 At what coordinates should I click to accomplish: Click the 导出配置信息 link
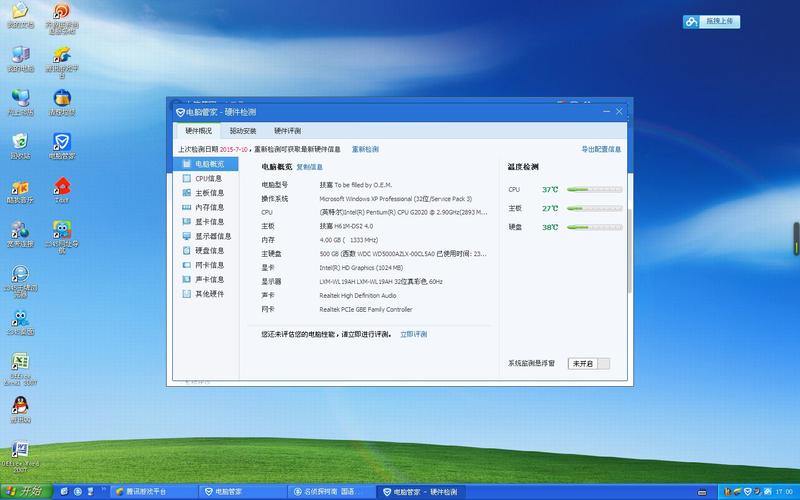coord(601,149)
